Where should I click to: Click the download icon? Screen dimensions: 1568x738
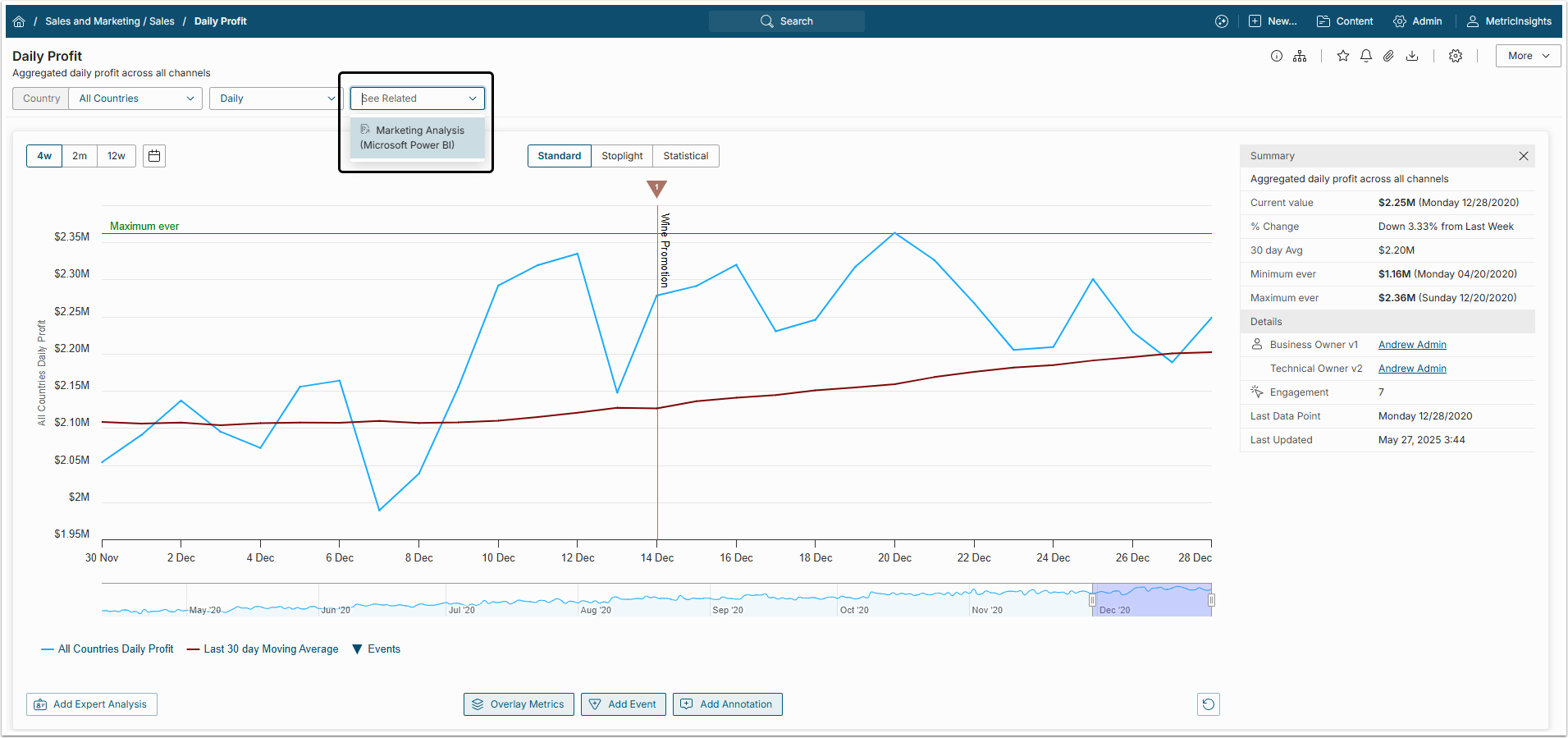[x=1411, y=56]
